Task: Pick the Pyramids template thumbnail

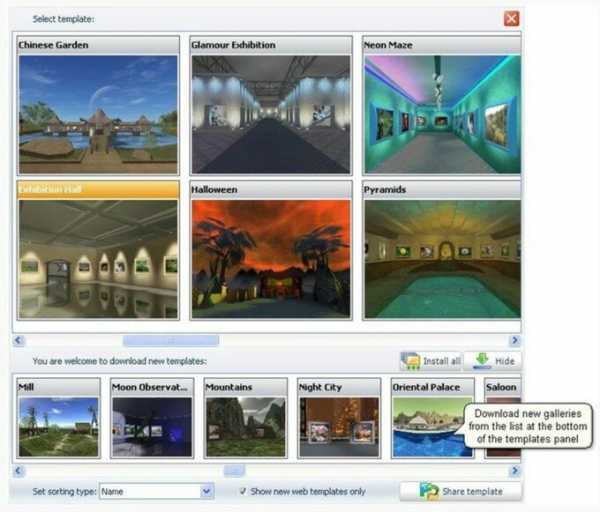Action: (x=442, y=259)
